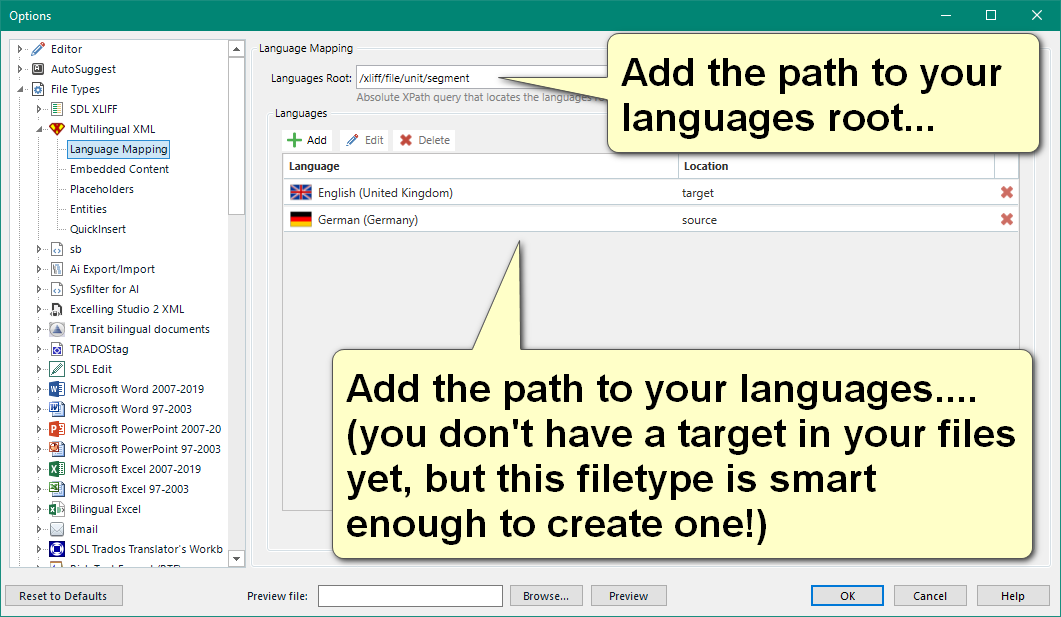Open Embedded Content settings
The width and height of the screenshot is (1061, 617).
click(119, 169)
